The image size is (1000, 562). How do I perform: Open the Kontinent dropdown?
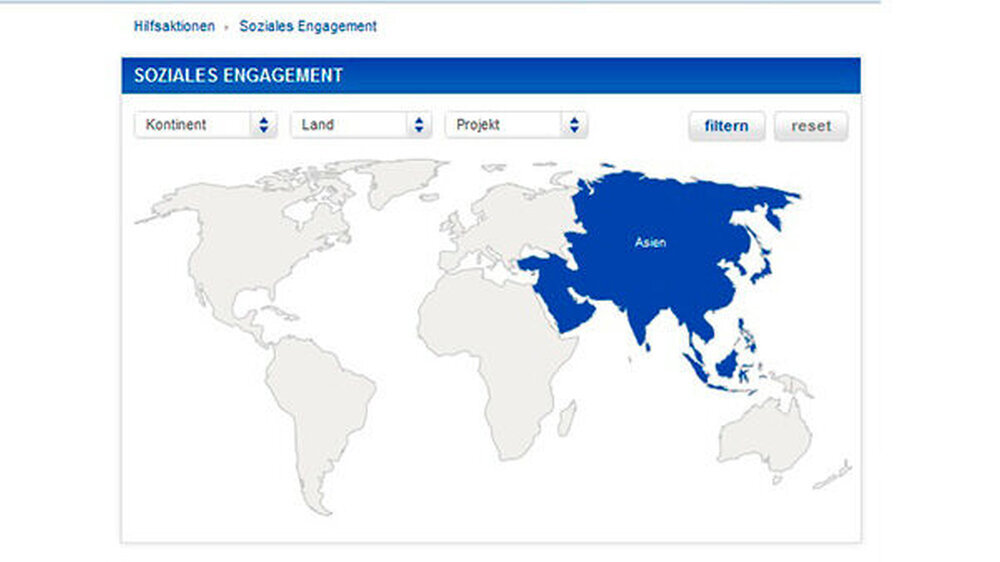(x=207, y=125)
